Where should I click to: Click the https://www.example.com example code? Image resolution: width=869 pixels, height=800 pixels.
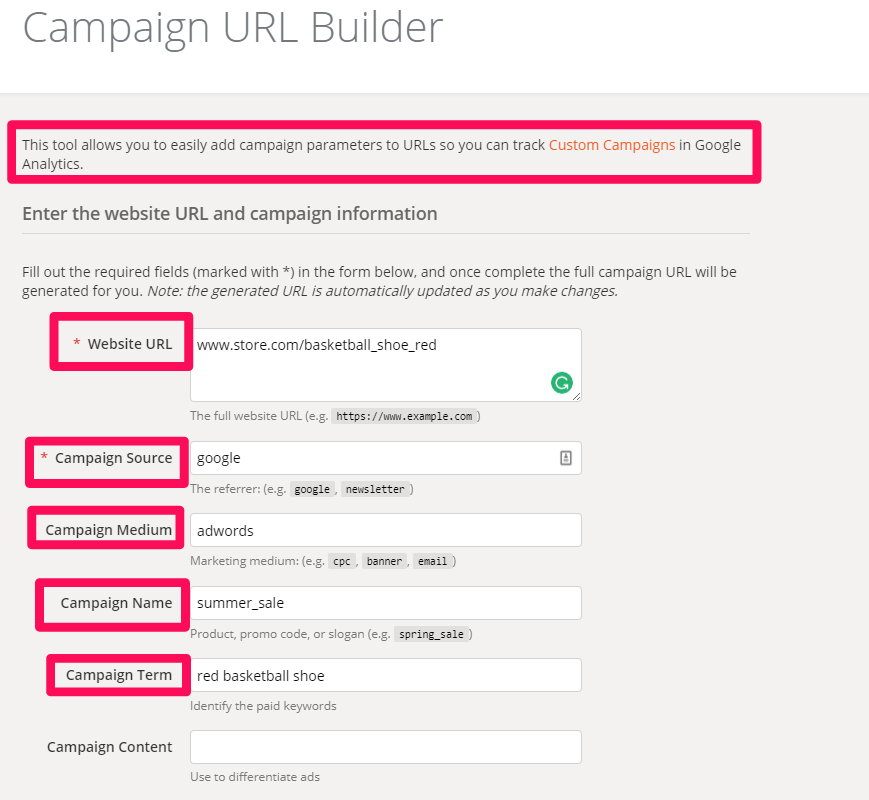(404, 417)
